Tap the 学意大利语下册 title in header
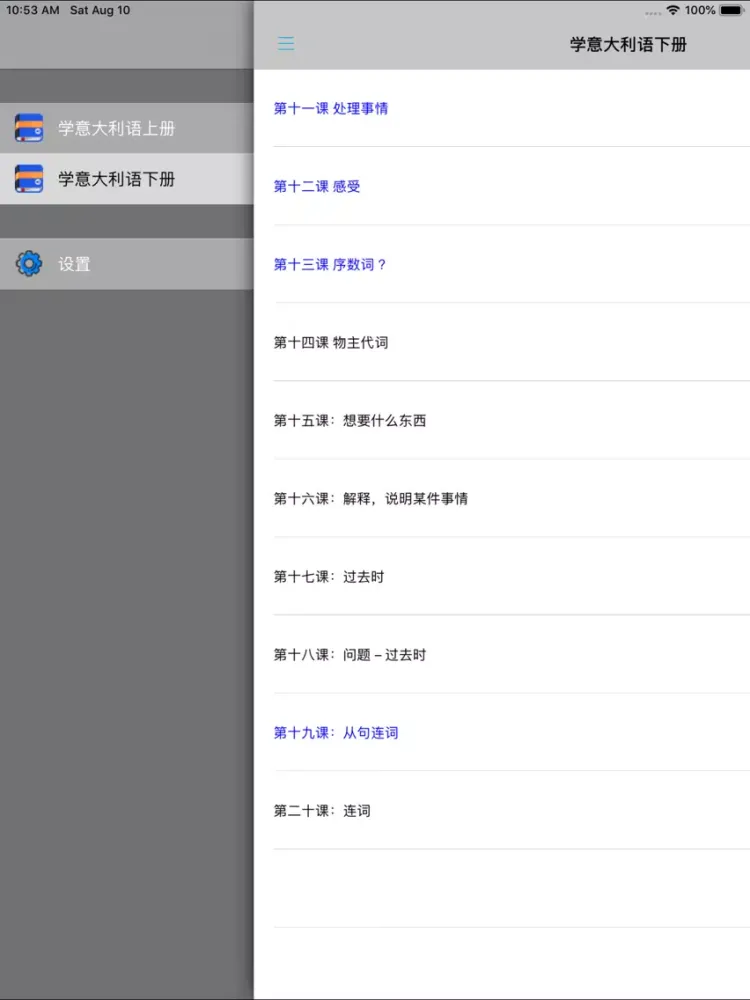The image size is (750, 1000). 628,44
